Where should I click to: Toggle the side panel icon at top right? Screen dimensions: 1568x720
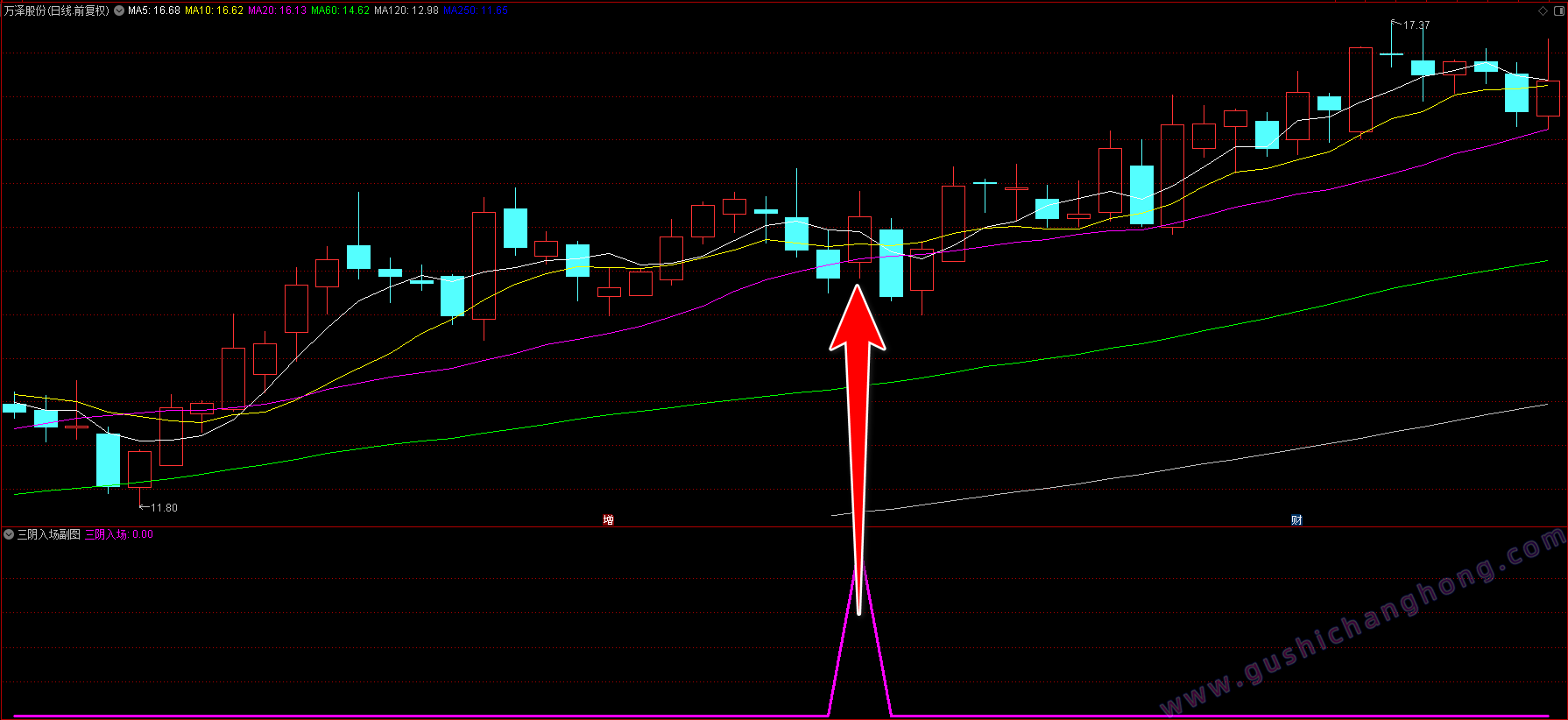coord(1557,11)
